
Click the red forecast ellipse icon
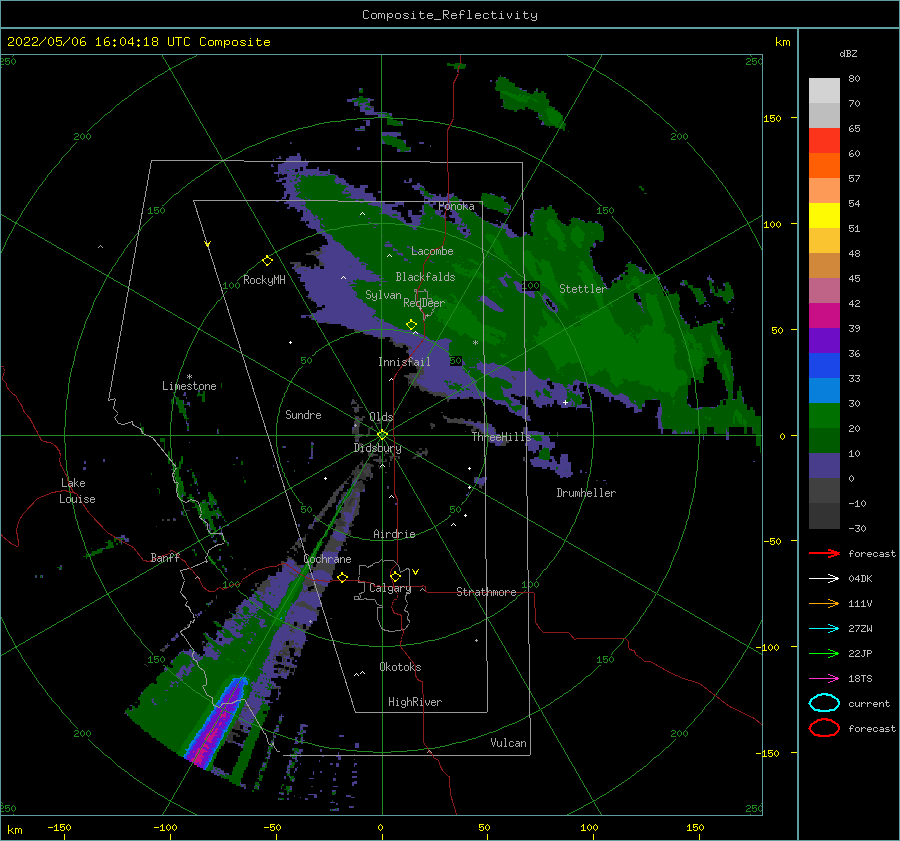point(824,728)
